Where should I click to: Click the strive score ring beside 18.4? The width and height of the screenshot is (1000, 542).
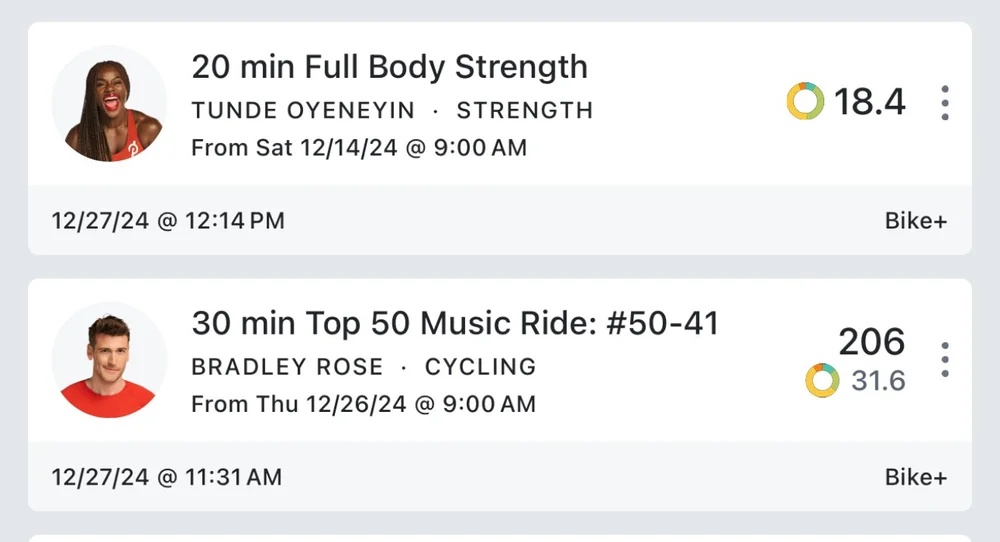point(805,101)
